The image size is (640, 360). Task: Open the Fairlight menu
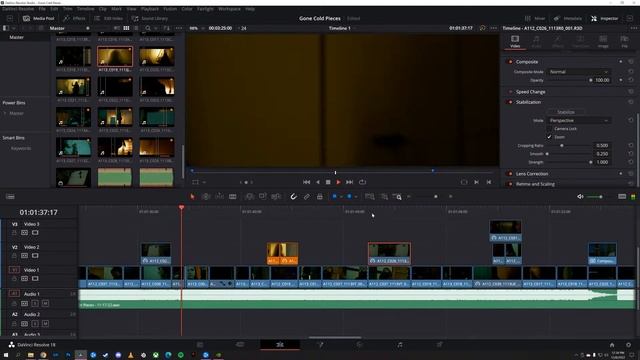[205, 9]
